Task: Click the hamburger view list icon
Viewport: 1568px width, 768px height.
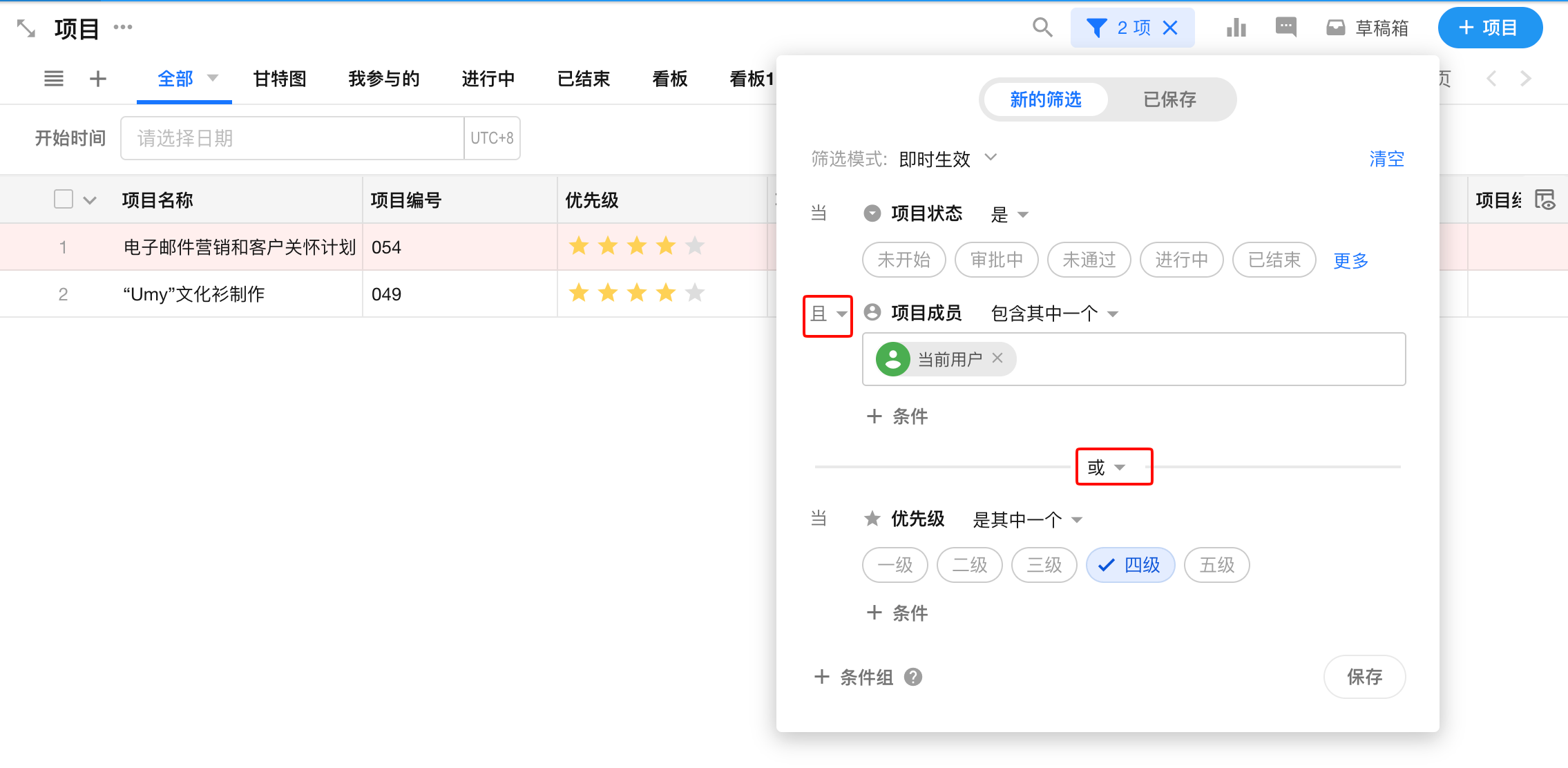Action: 54,79
